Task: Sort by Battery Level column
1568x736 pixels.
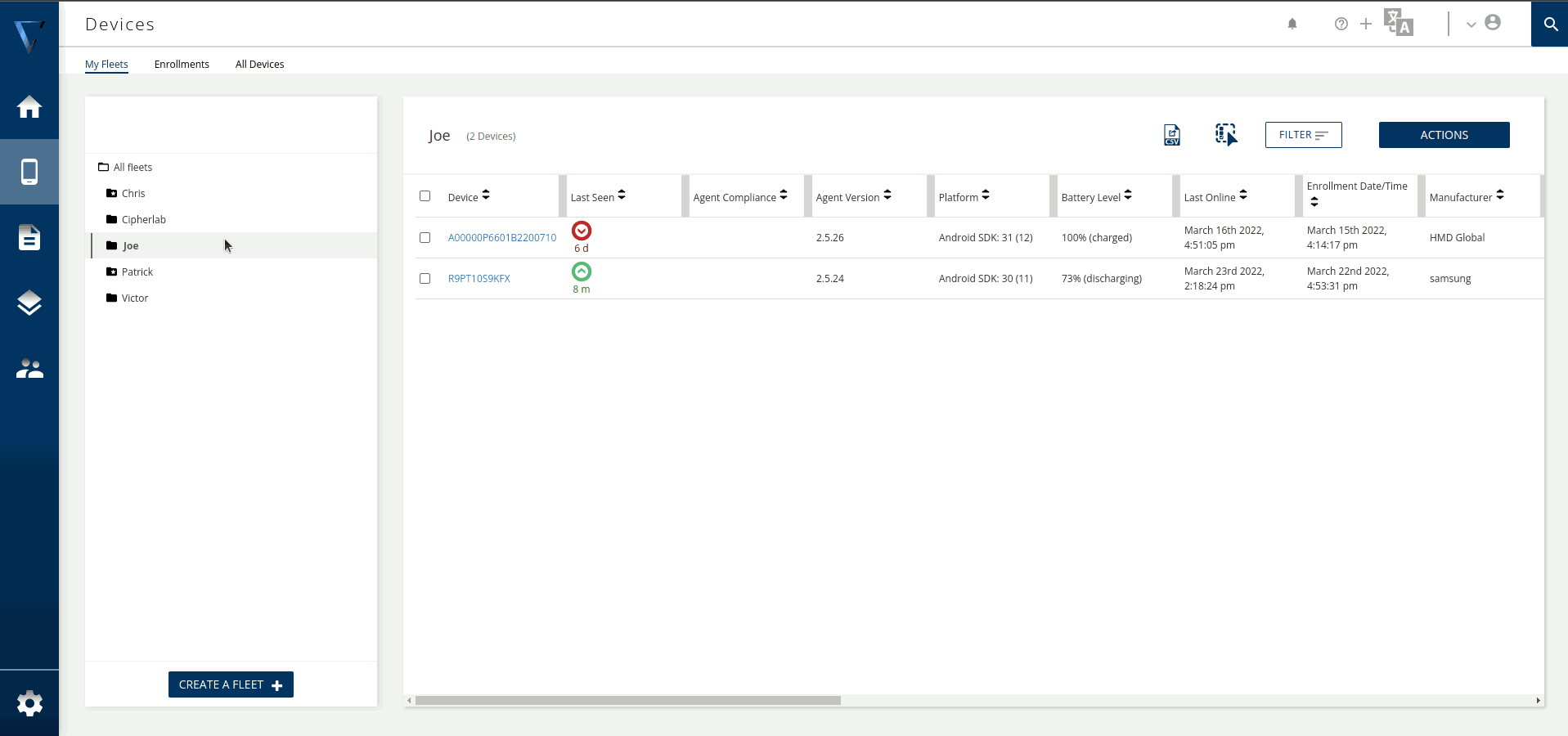Action: pyautogui.click(x=1128, y=195)
